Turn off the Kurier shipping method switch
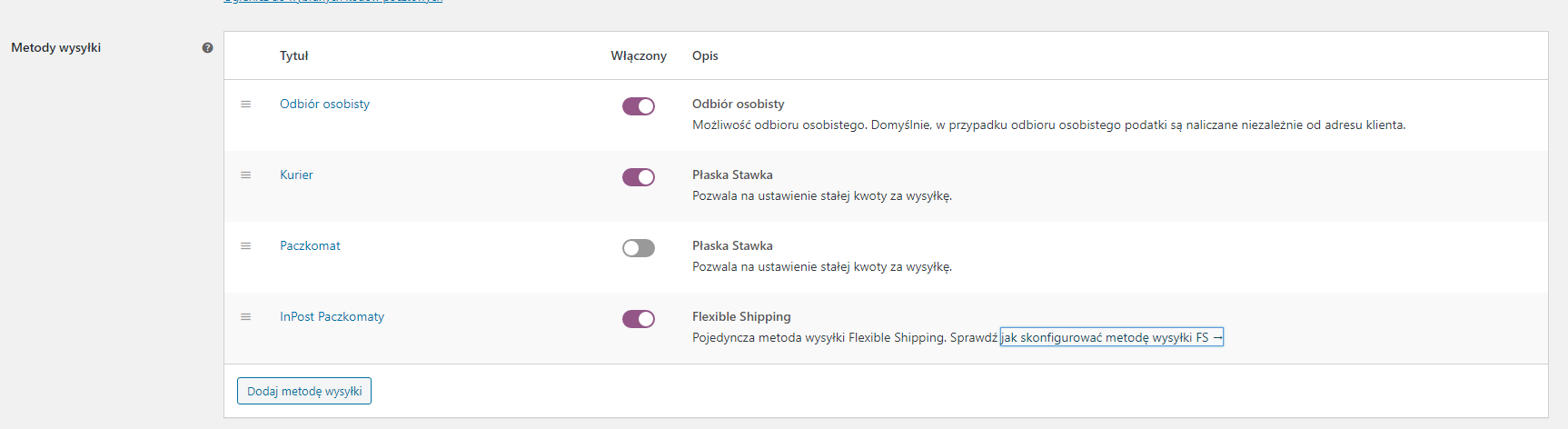 click(639, 177)
